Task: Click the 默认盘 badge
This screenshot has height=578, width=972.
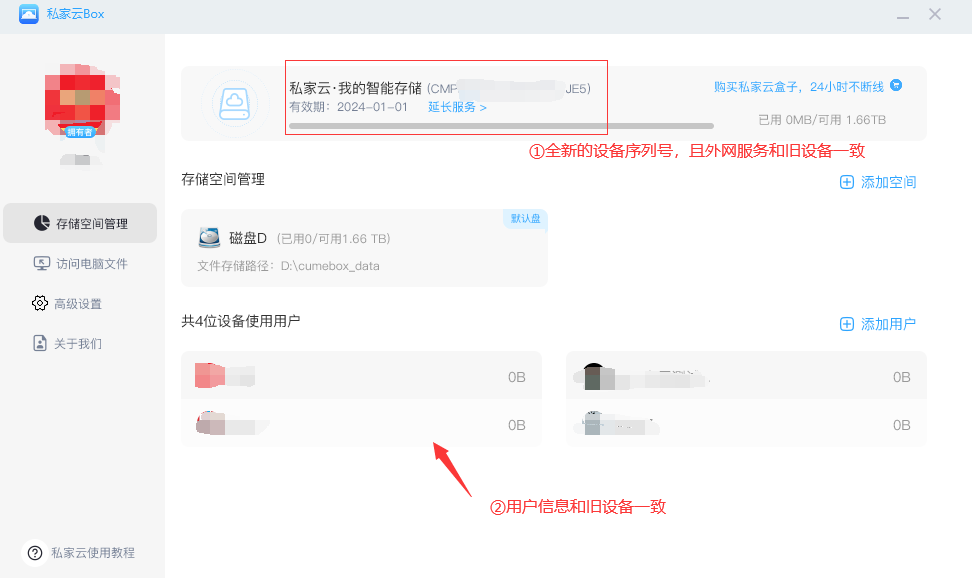Action: click(525, 218)
